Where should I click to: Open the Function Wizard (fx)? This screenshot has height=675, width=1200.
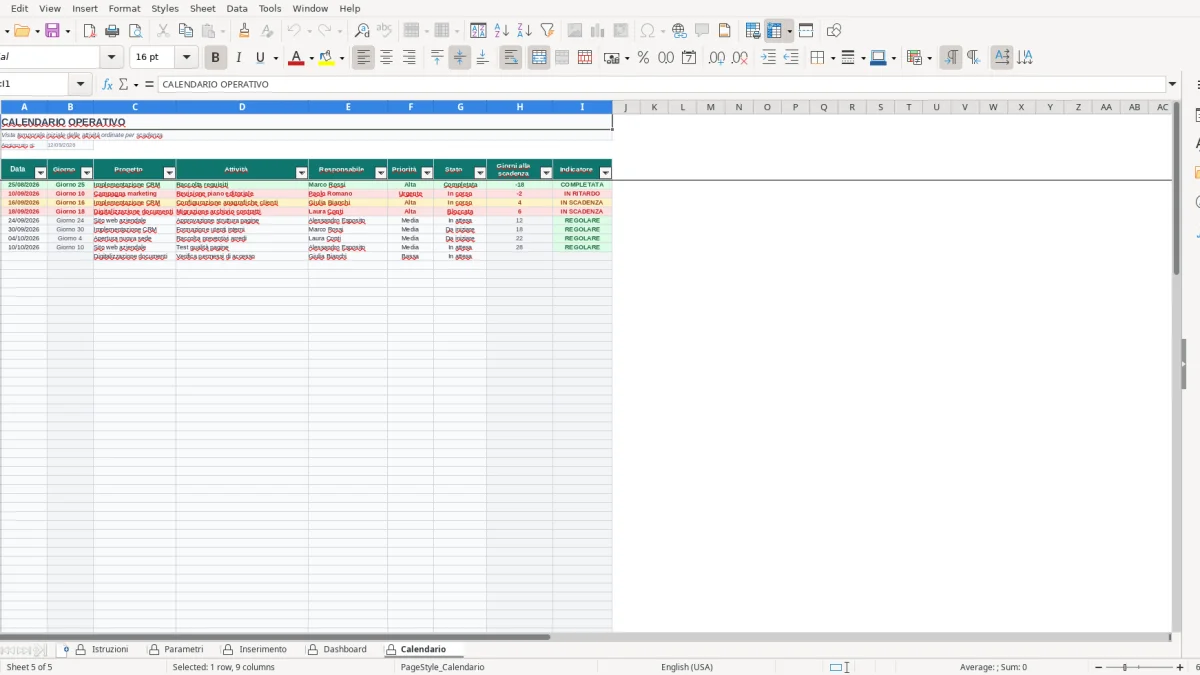pos(107,85)
